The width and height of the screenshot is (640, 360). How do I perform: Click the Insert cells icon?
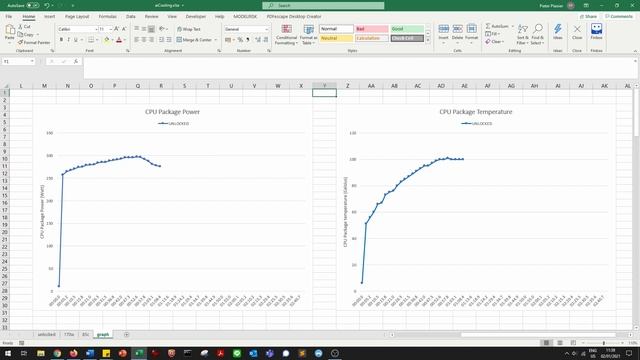click(444, 29)
